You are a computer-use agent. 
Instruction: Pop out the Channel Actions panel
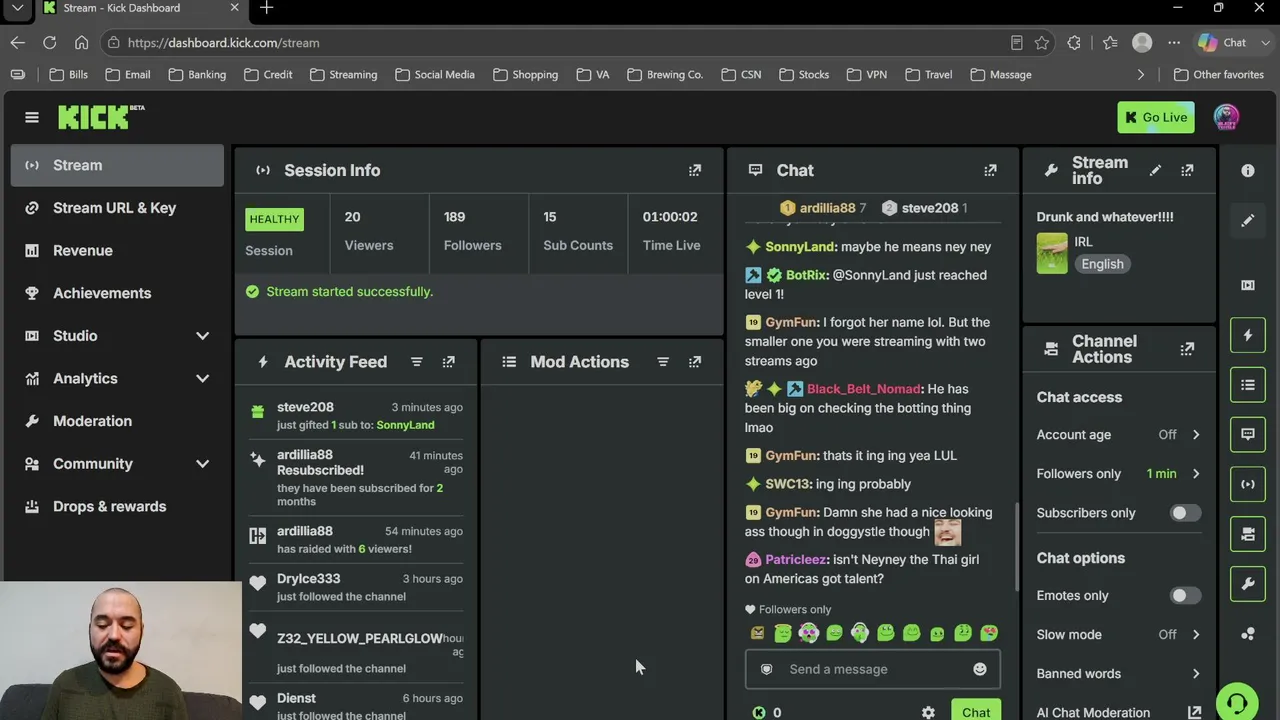click(x=1187, y=349)
